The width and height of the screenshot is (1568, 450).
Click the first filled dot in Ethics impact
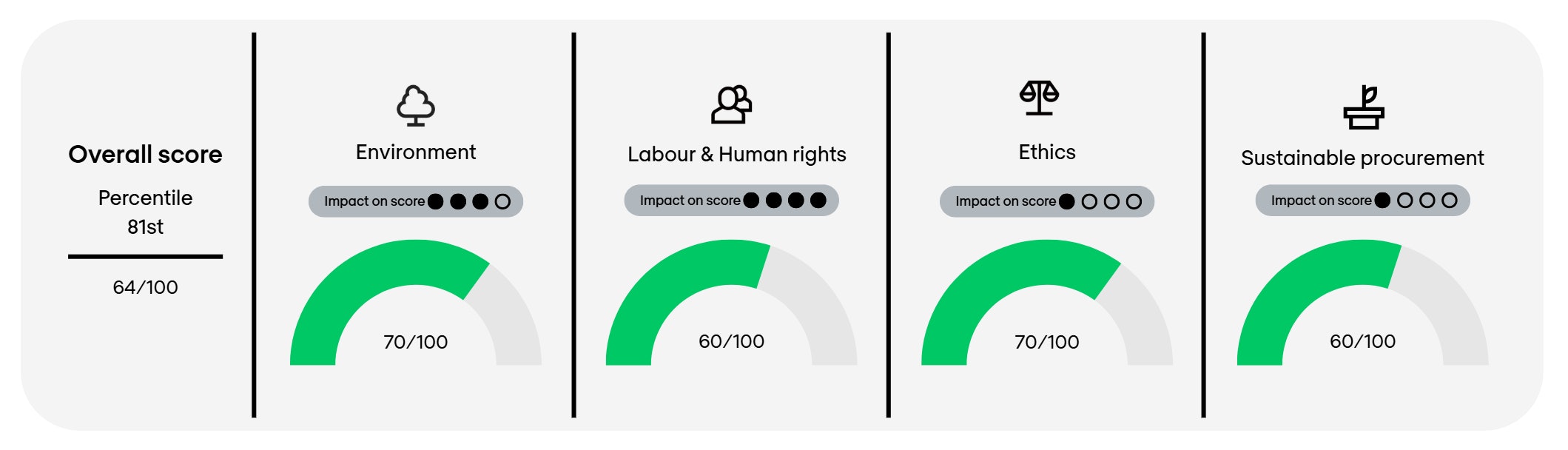(x=1067, y=201)
